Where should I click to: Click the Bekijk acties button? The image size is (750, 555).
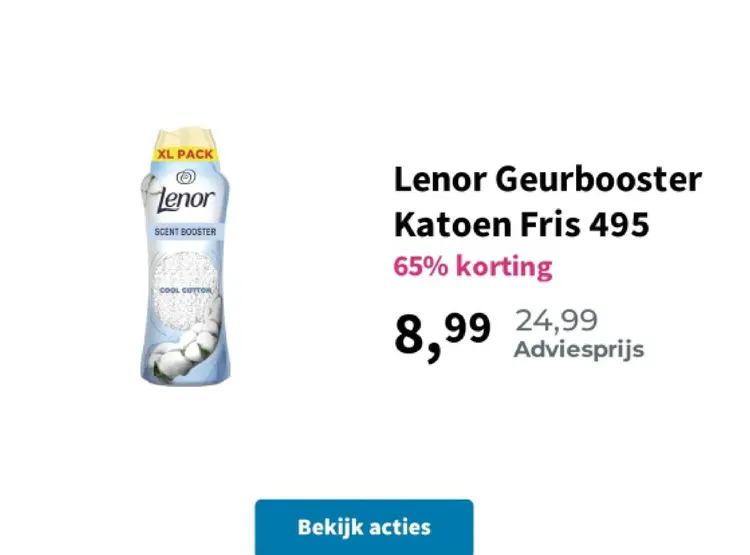[364, 527]
